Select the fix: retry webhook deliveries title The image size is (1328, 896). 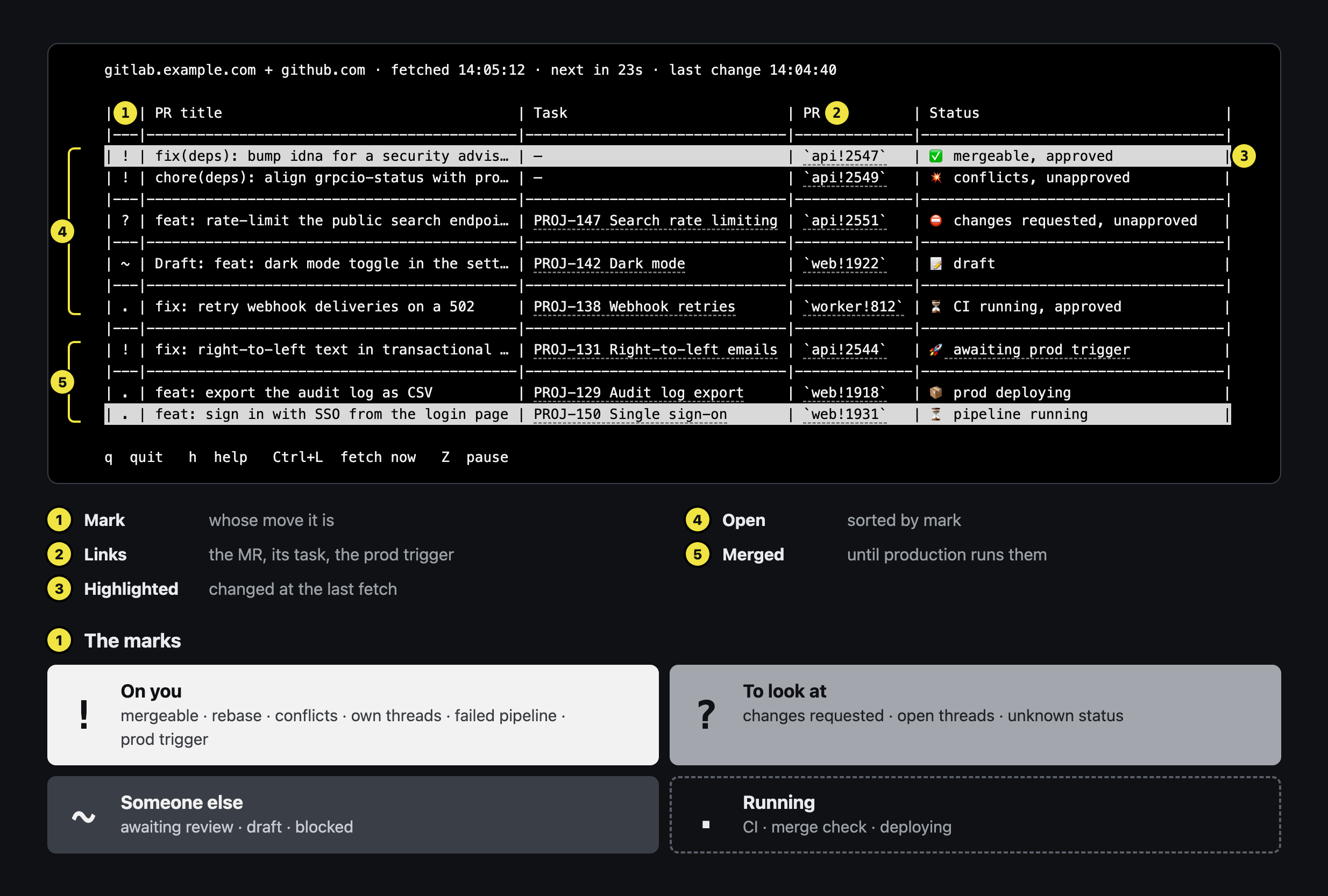(315, 307)
